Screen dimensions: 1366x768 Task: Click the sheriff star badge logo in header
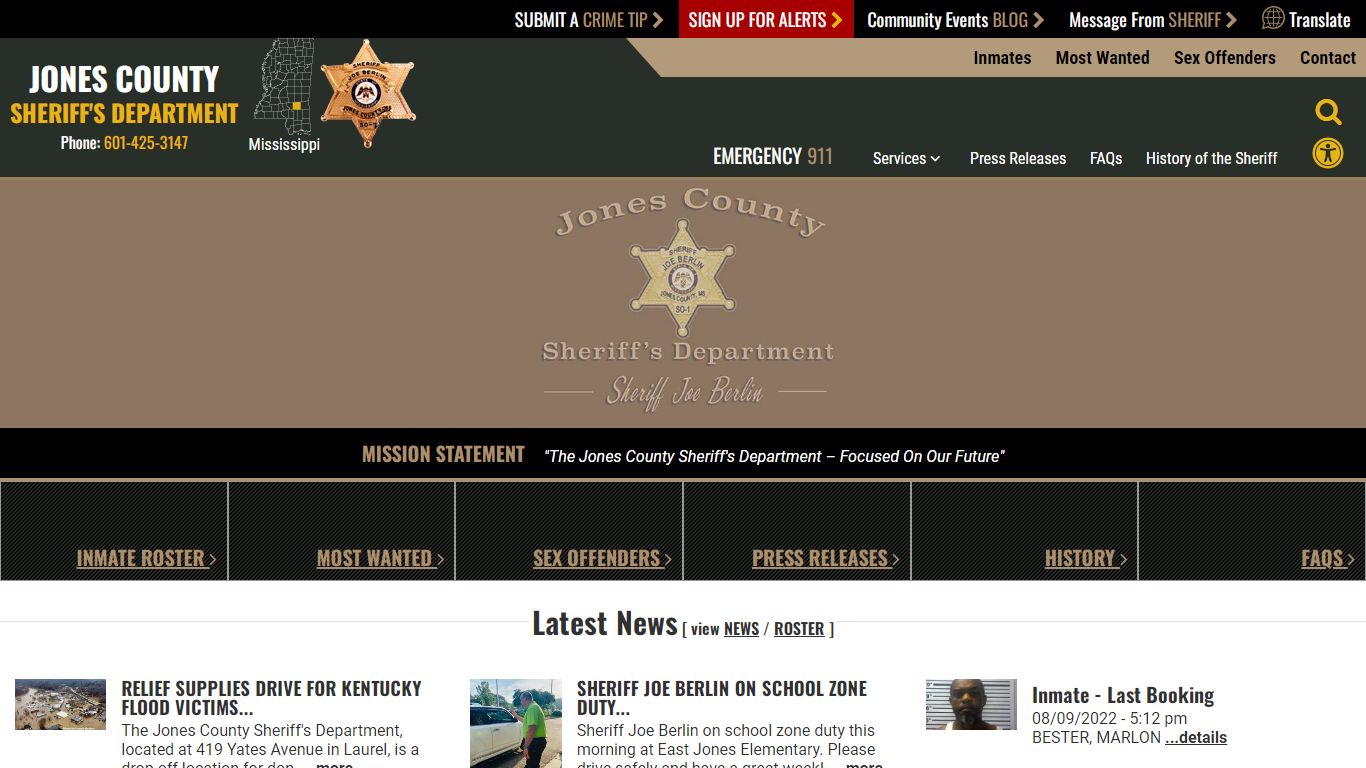tap(367, 94)
